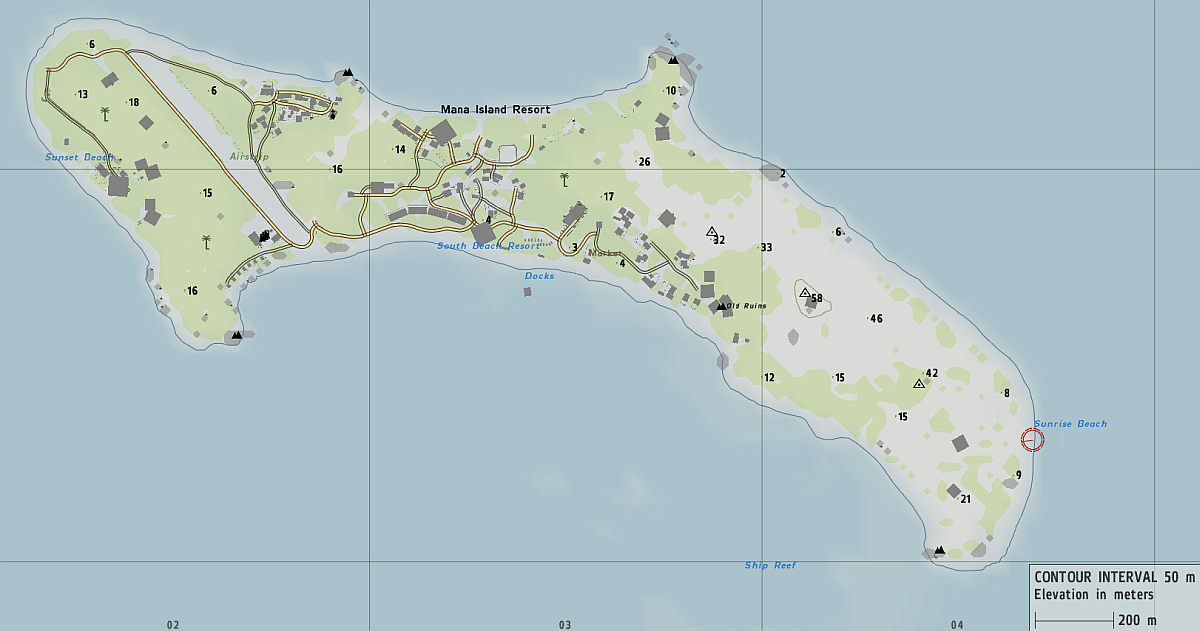Image resolution: width=1200 pixels, height=631 pixels.
Task: Select the palm tree icon near elevation 17
Action: coord(565,180)
